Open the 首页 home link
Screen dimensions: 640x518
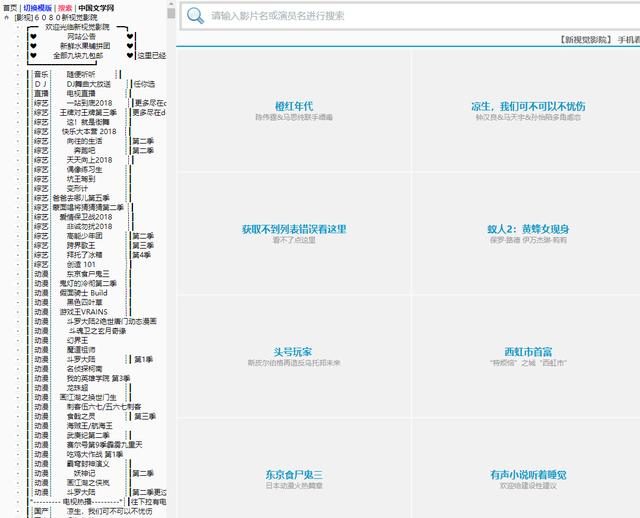click(10, 8)
